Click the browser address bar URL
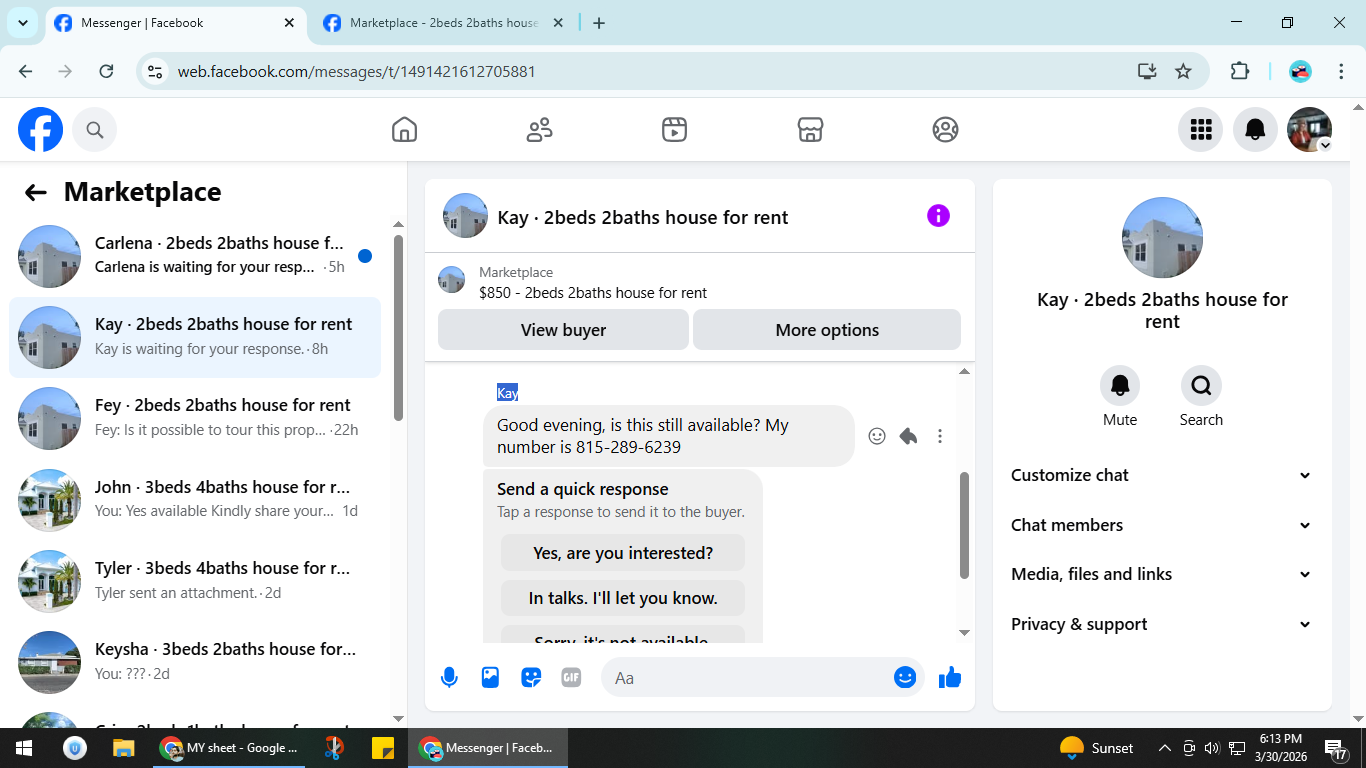Image resolution: width=1366 pixels, height=768 pixels. (x=356, y=71)
